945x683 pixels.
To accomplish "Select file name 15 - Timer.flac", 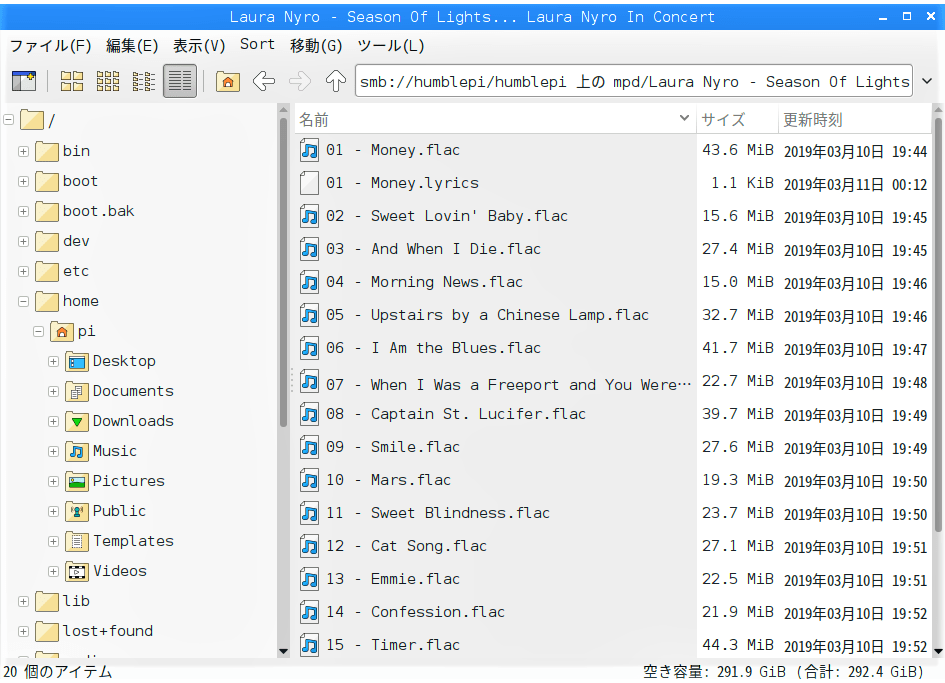I will click(x=393, y=645).
